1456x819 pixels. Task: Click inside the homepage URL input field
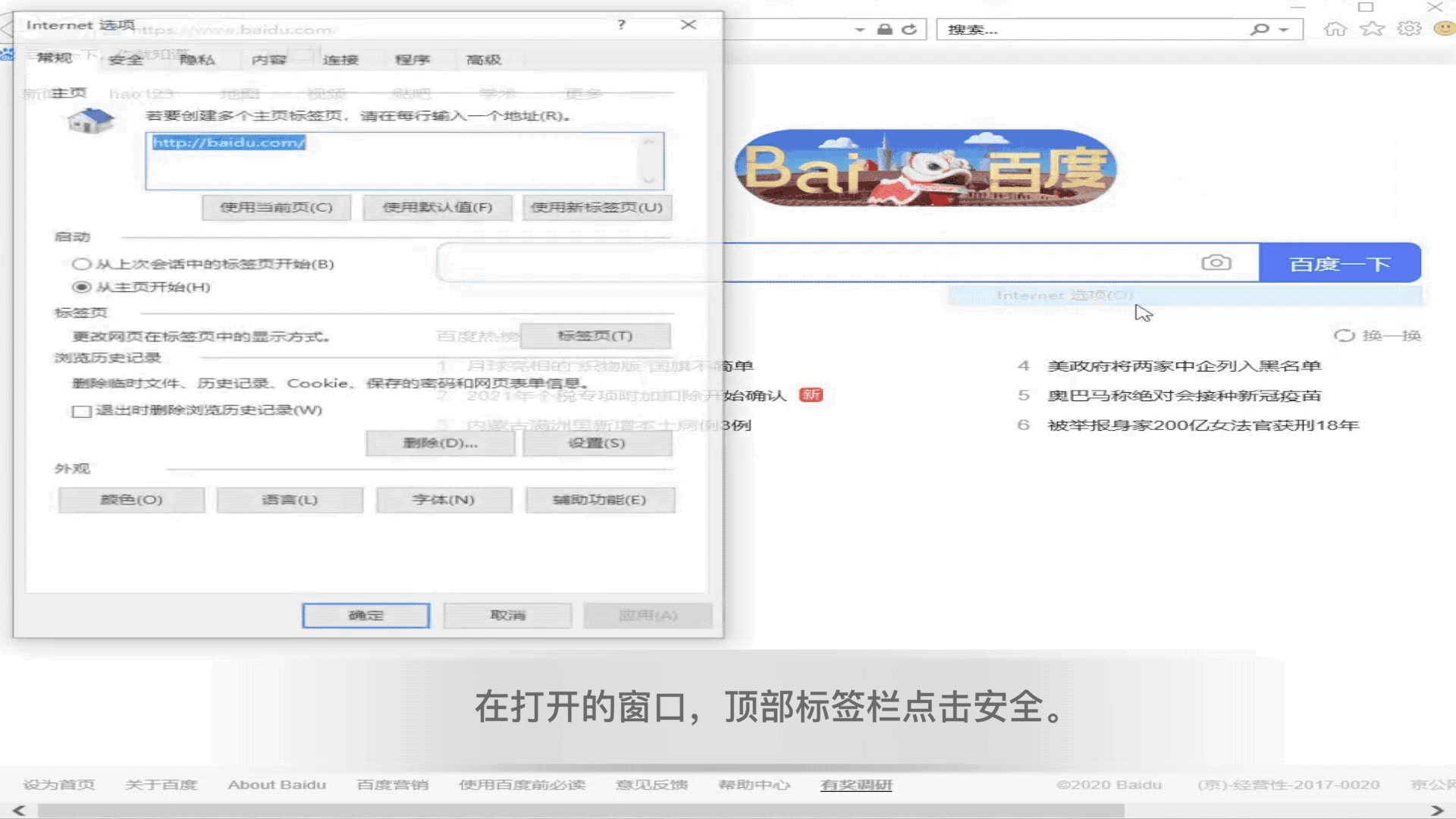coord(379,161)
